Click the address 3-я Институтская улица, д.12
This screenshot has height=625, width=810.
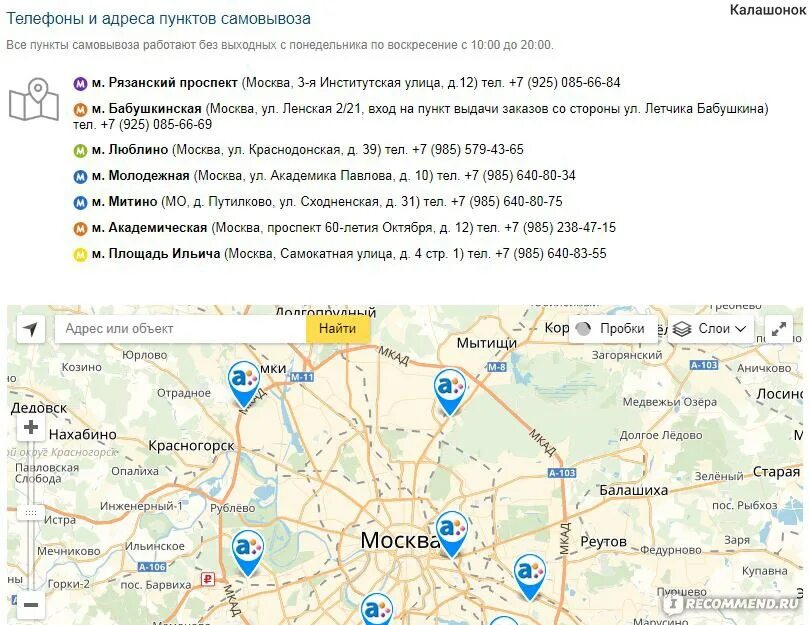(387, 83)
